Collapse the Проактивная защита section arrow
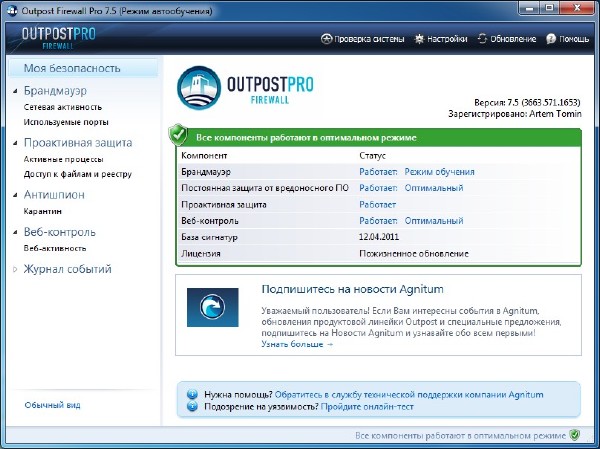 pos(15,143)
